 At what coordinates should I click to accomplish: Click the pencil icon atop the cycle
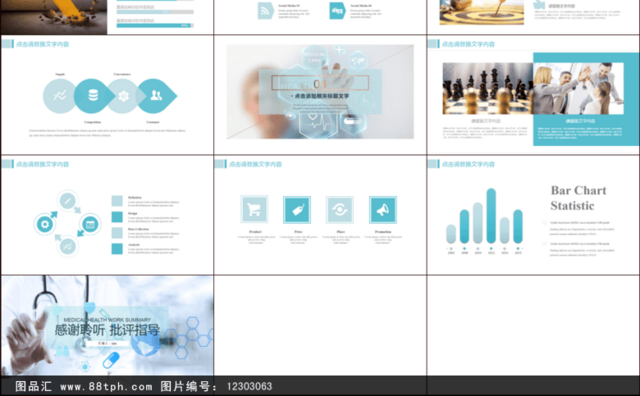pos(68,201)
